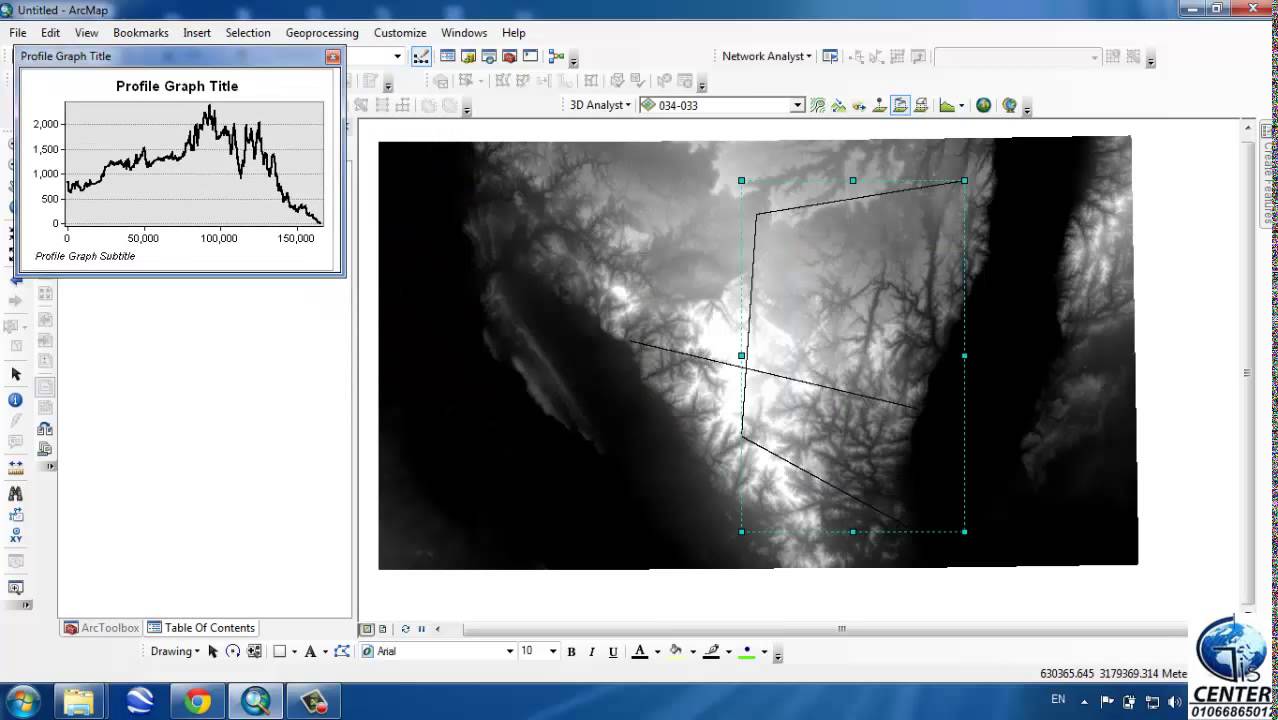Create Profile Graph button
This screenshot has width=1278, height=720.
pyautogui.click(x=946, y=105)
